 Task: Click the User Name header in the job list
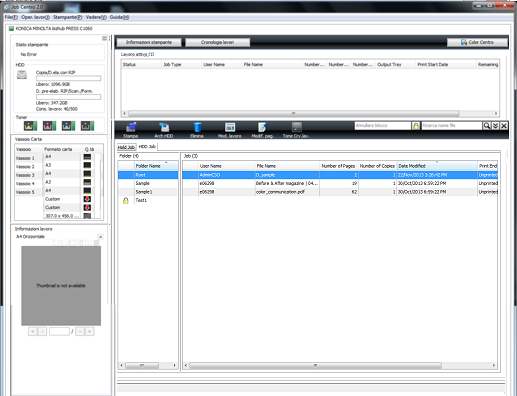point(227,166)
